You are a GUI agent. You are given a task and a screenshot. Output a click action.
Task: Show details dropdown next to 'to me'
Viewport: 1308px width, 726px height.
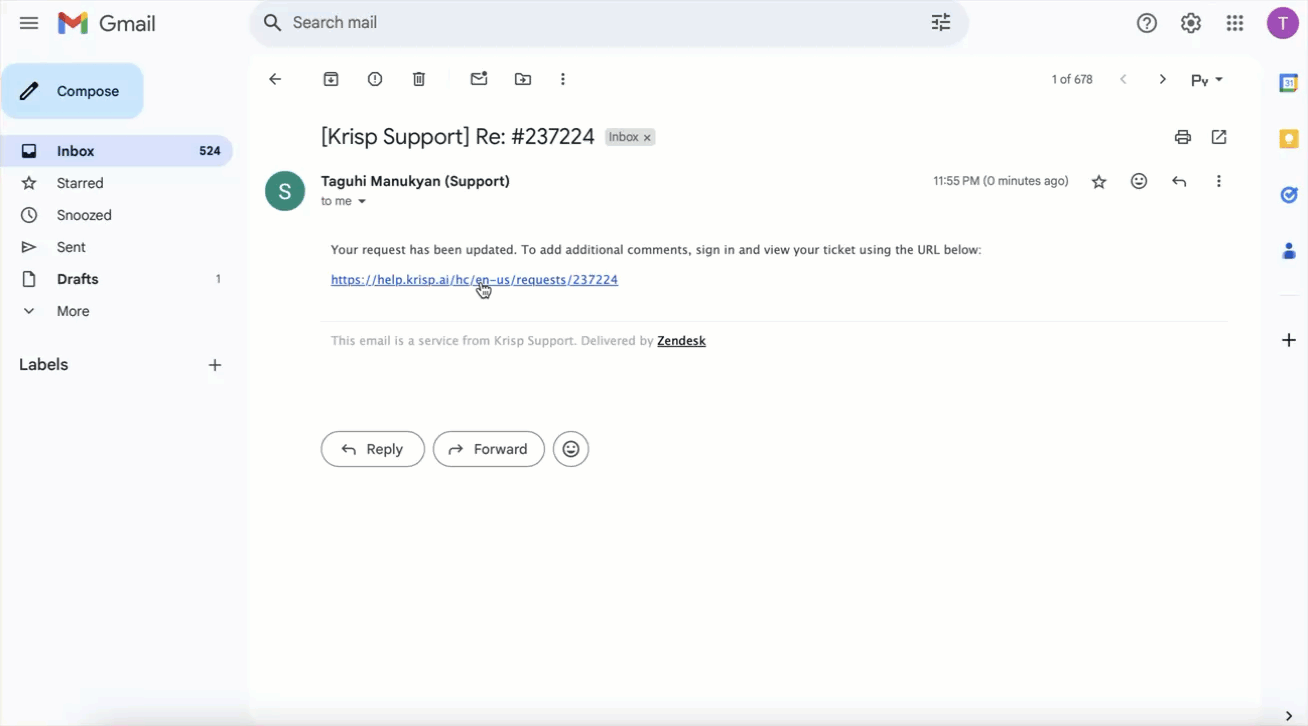coord(362,202)
